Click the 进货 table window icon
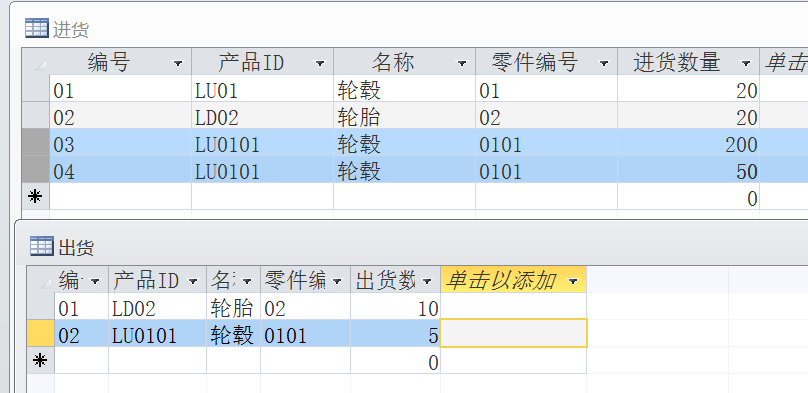Image resolution: width=808 pixels, height=393 pixels. point(37,28)
